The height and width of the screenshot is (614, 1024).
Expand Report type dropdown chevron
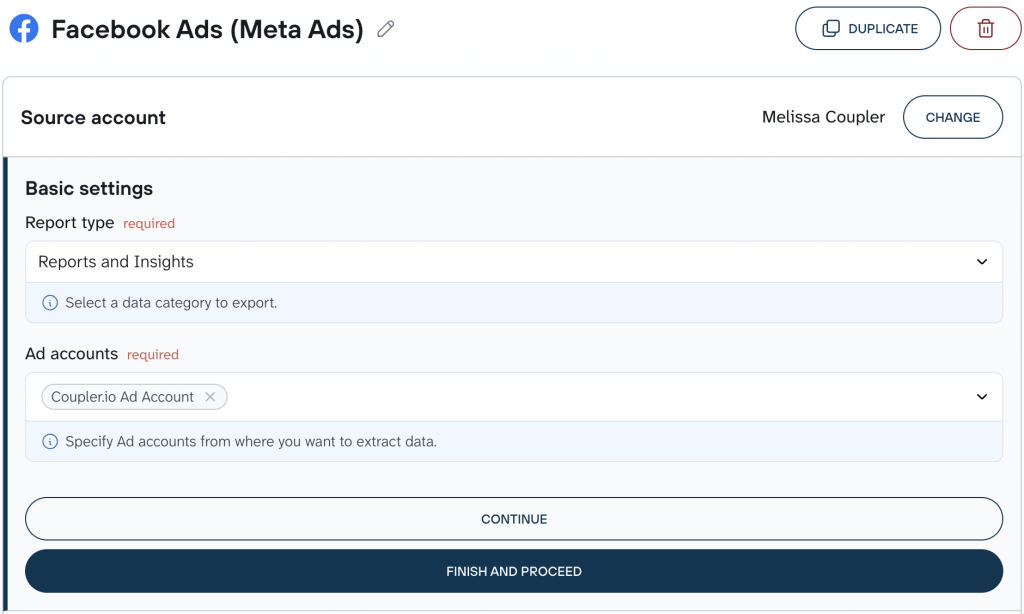coord(982,262)
